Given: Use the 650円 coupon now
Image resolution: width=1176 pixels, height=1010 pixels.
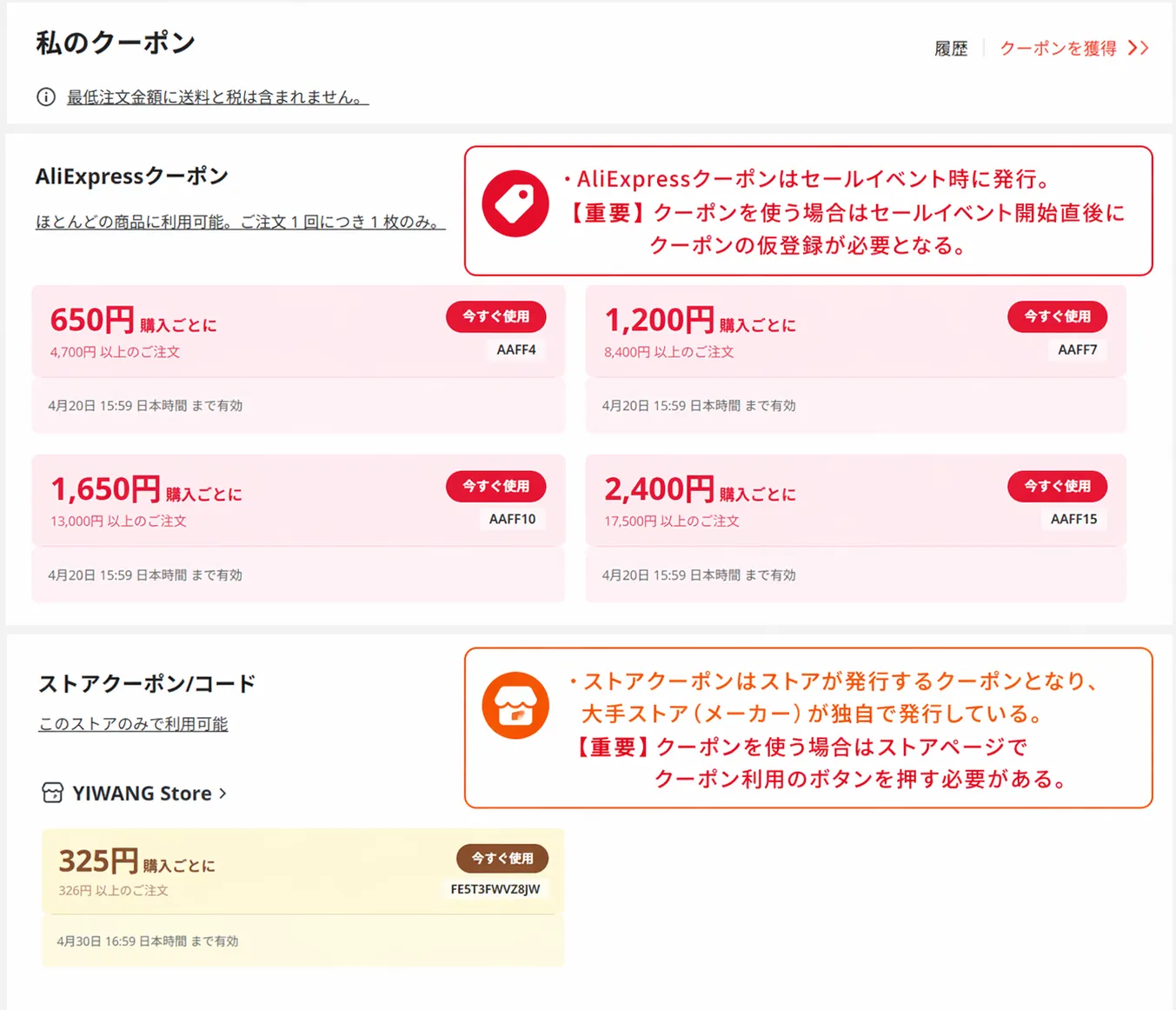Looking at the screenshot, I should [x=495, y=316].
